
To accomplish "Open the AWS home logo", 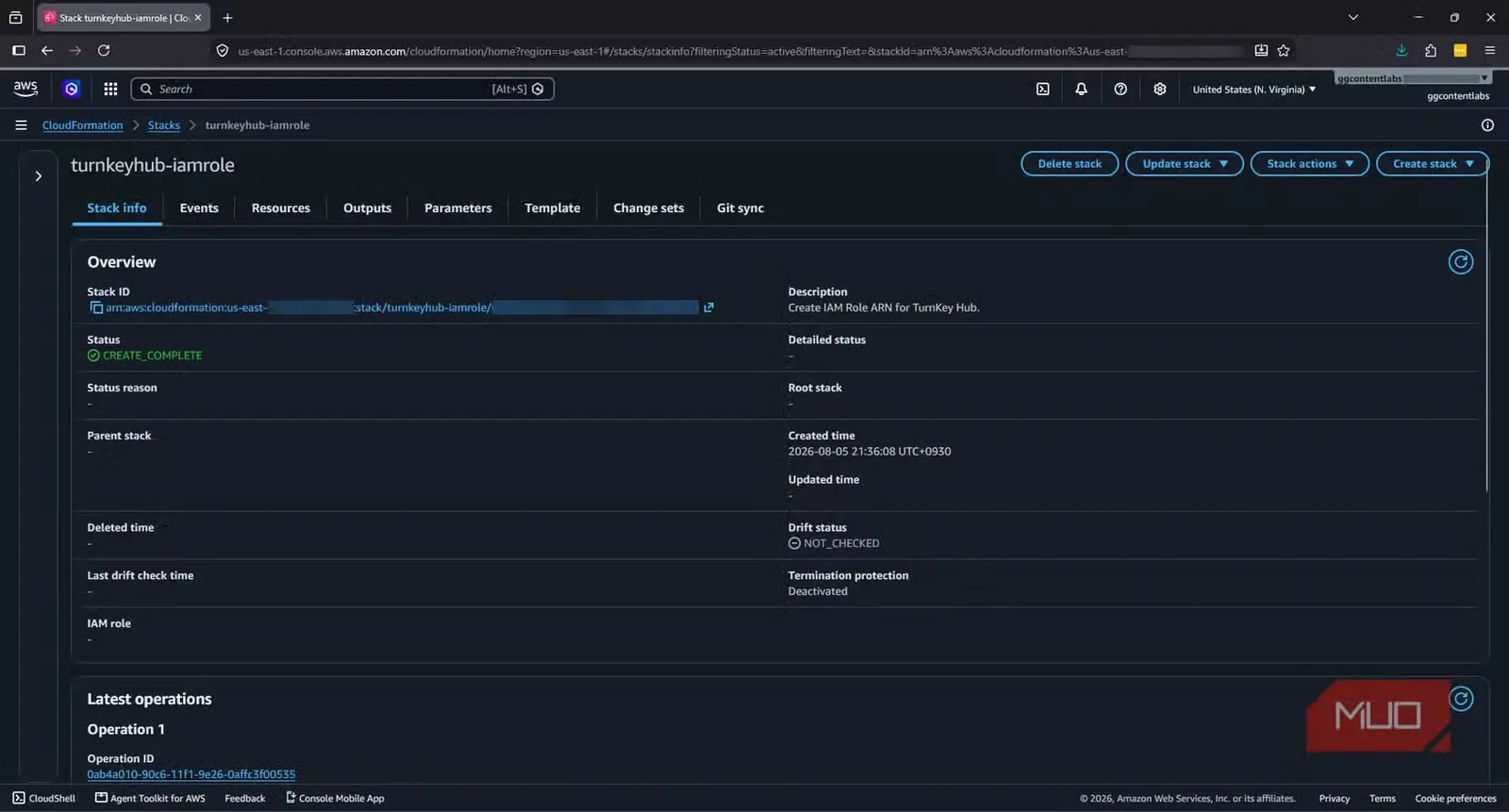I will point(25,89).
